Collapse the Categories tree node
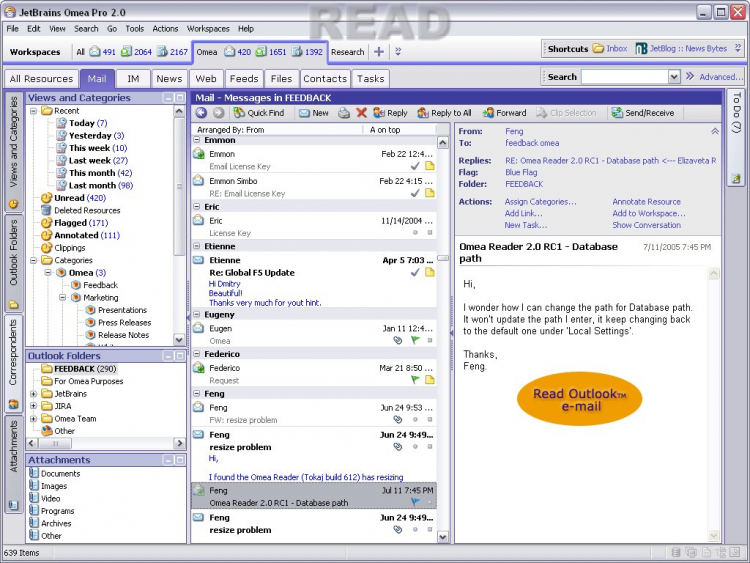 (x=33, y=260)
